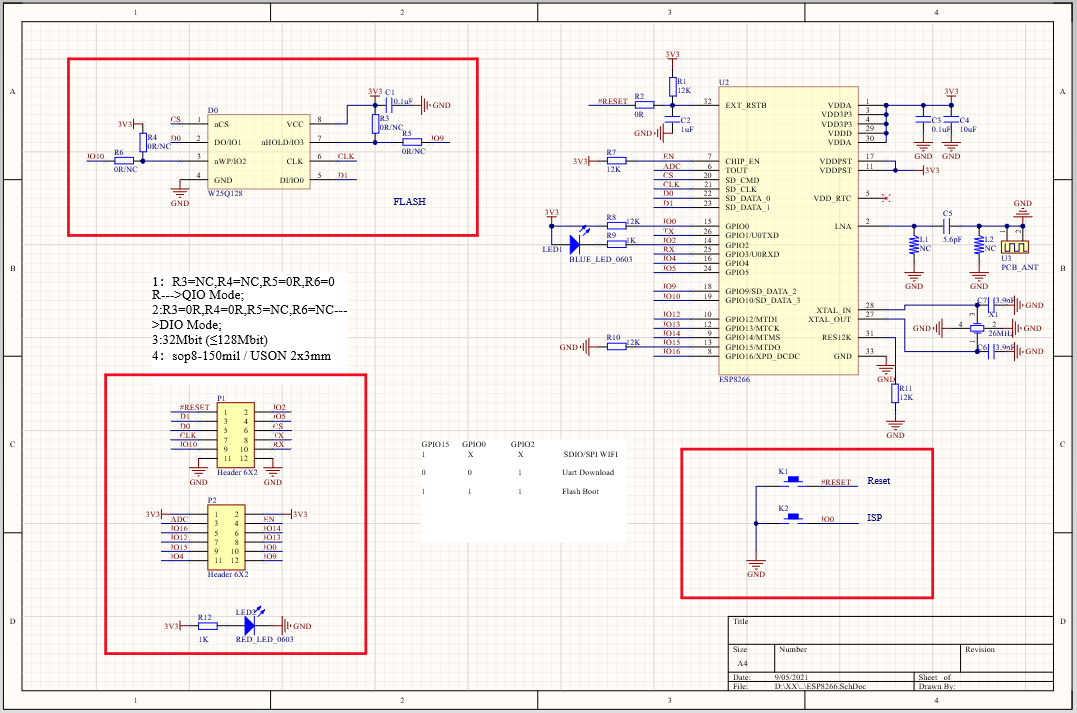Screen dimensions: 1077x713
Task: Select the LNA pin label on U2
Action: [843, 226]
